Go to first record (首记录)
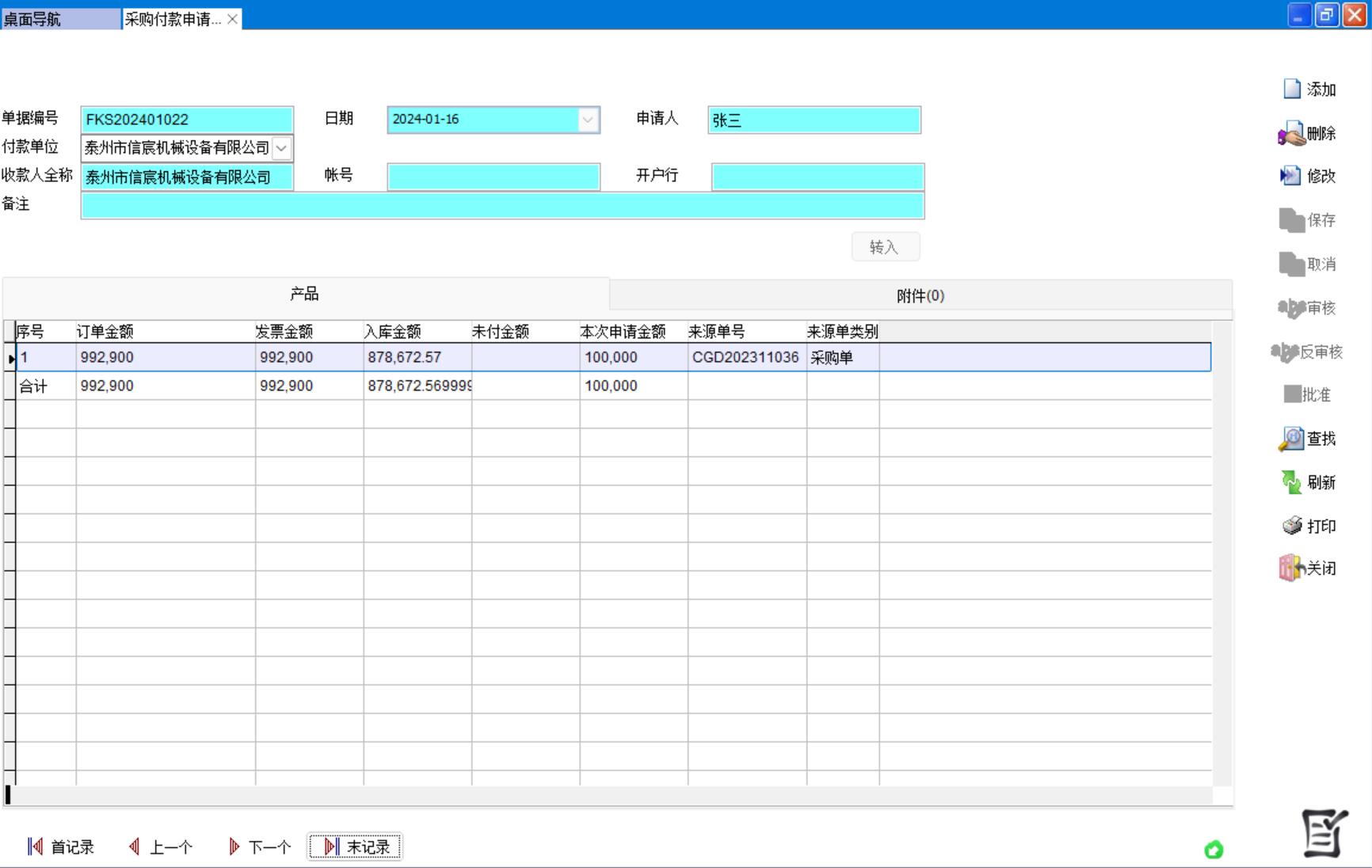Image resolution: width=1372 pixels, height=868 pixels. pyautogui.click(x=61, y=847)
